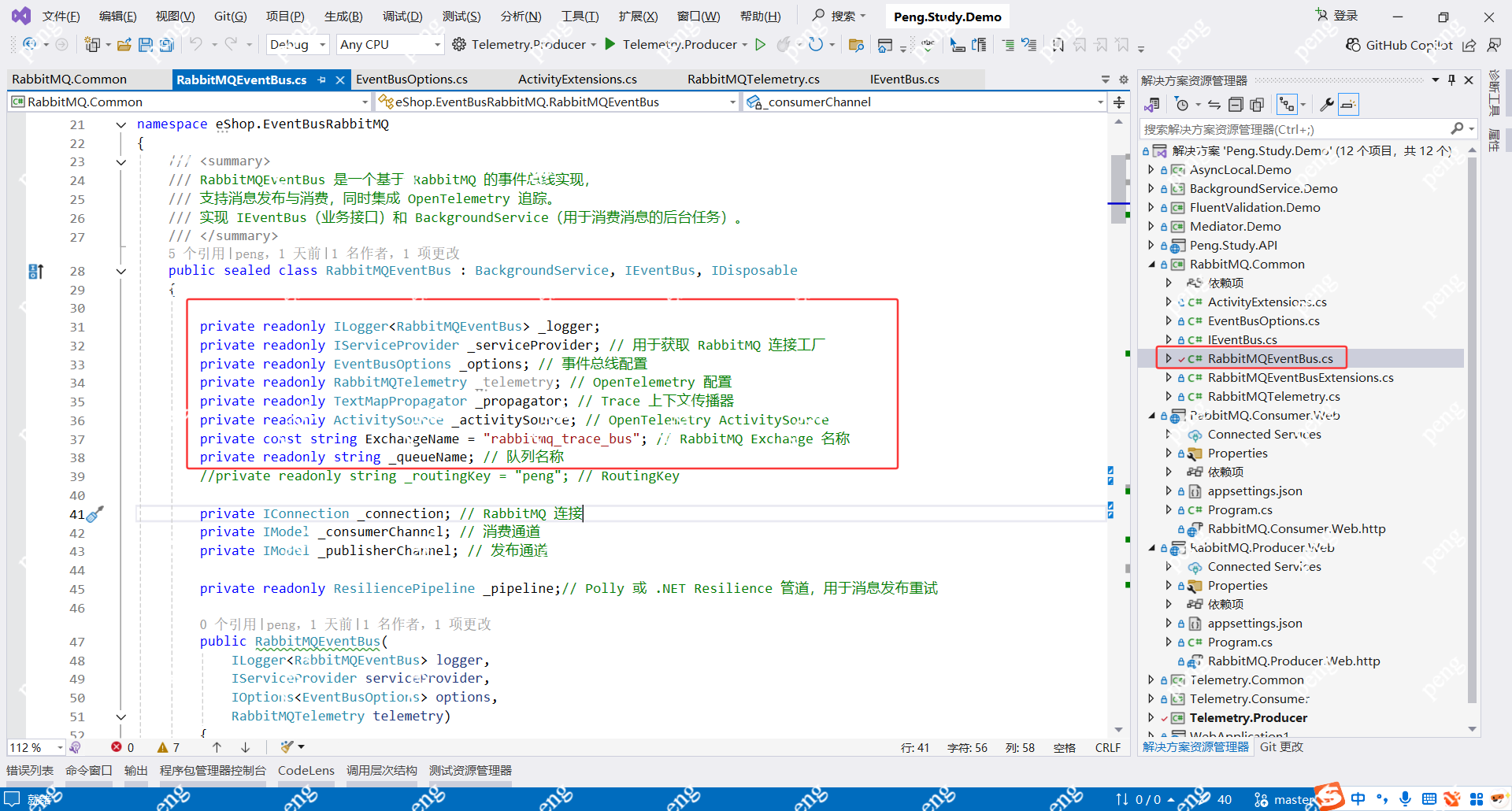This screenshot has height=811, width=1512.
Task: Switch to the ActivityExtensions.cs tab
Action: (x=577, y=80)
